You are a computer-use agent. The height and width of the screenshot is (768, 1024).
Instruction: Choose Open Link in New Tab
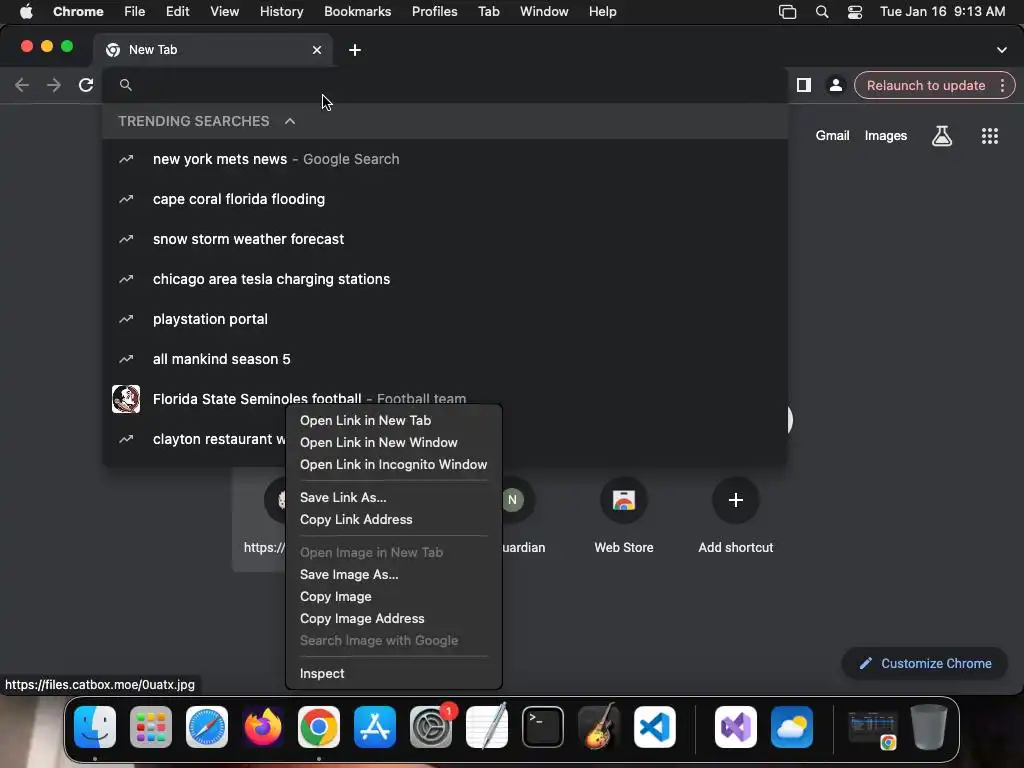[394, 421]
